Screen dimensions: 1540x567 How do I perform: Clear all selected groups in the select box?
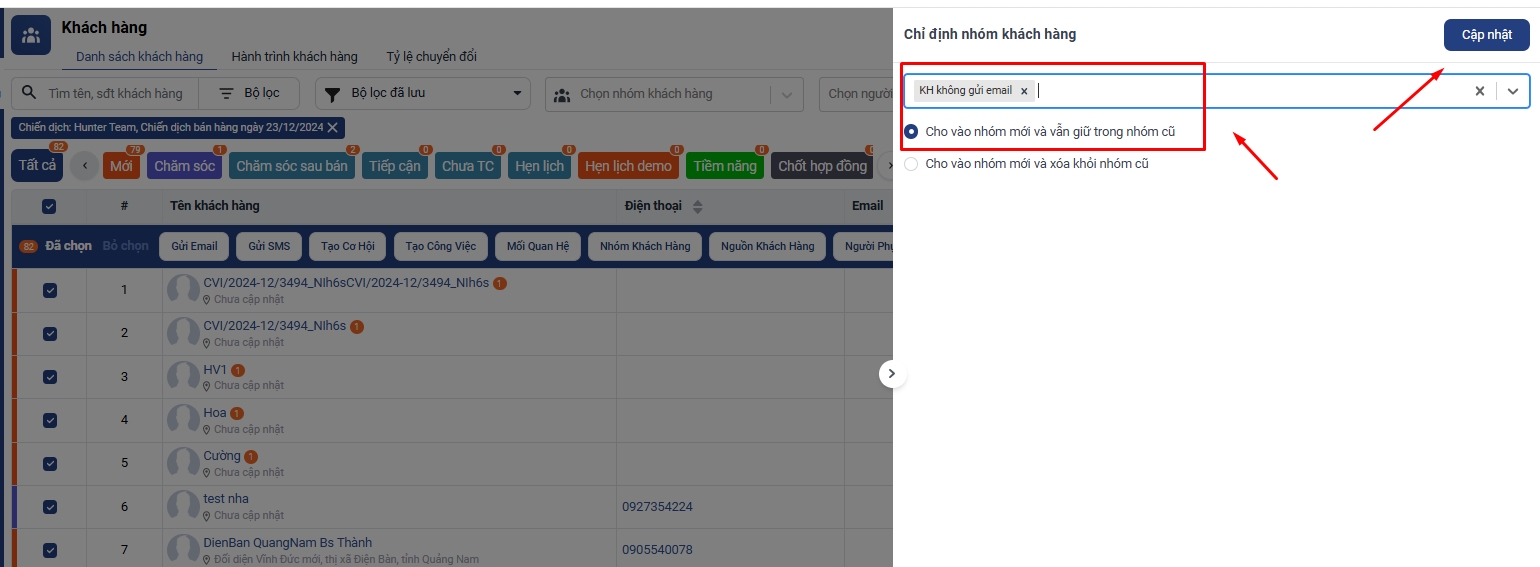coord(1479,91)
